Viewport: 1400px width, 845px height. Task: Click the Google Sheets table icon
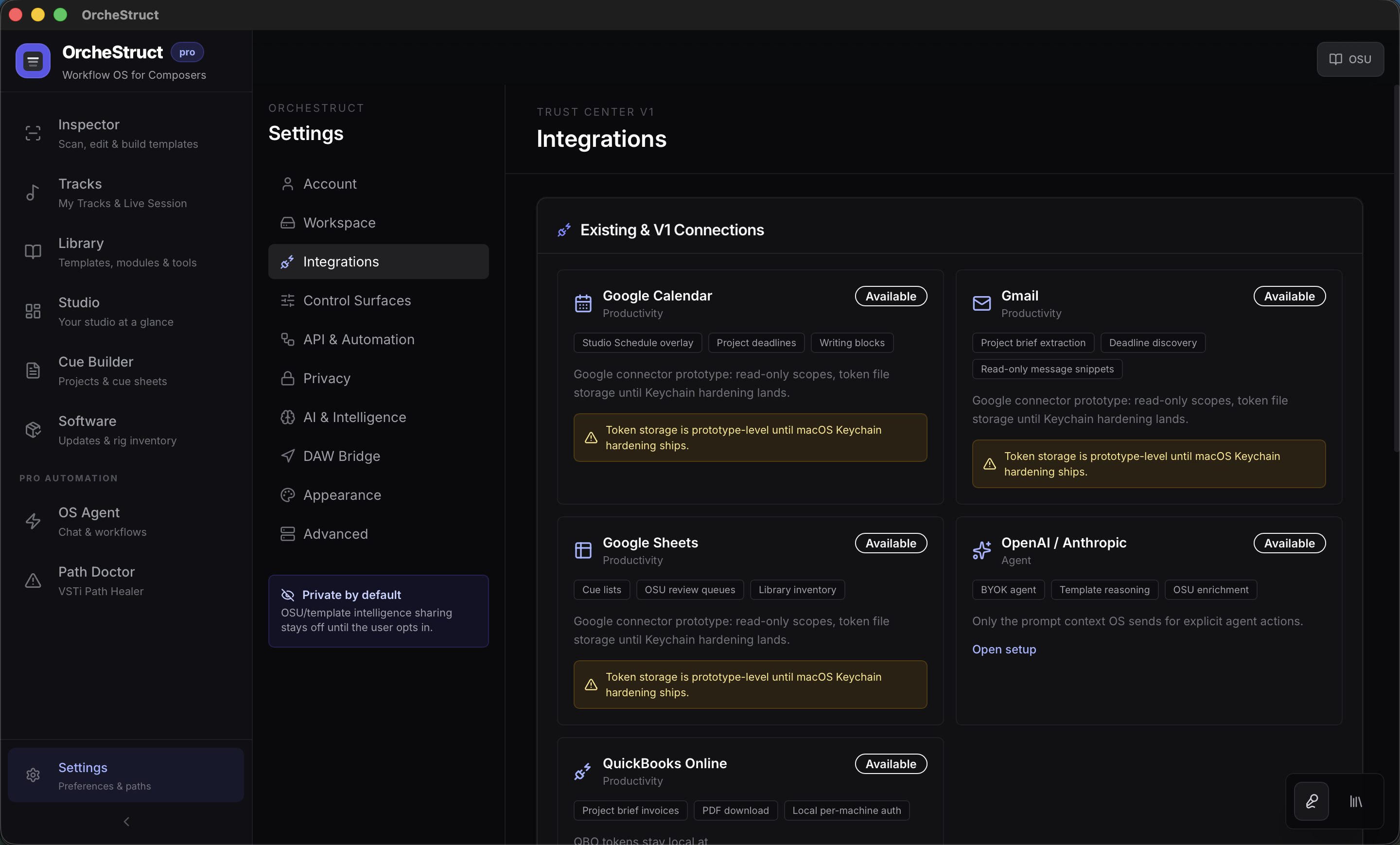coord(583,551)
